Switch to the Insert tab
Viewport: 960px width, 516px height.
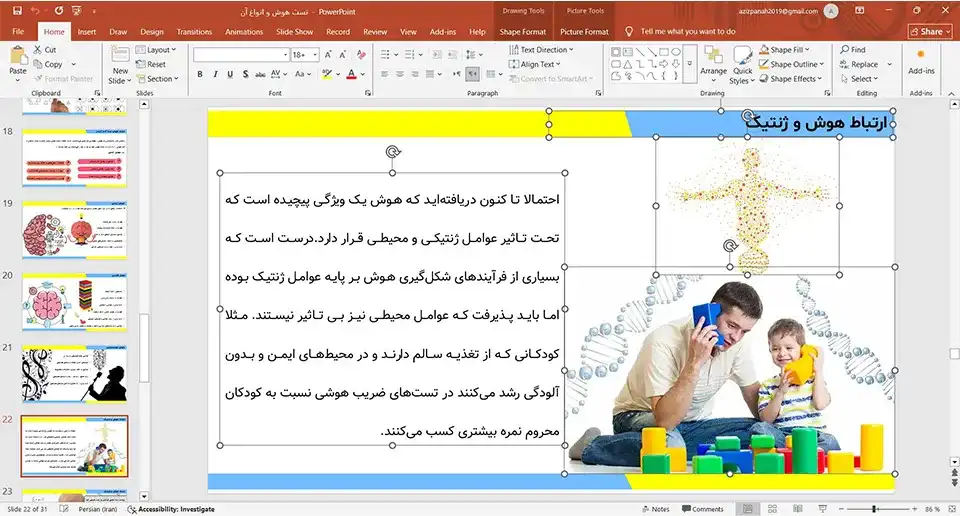click(x=86, y=32)
